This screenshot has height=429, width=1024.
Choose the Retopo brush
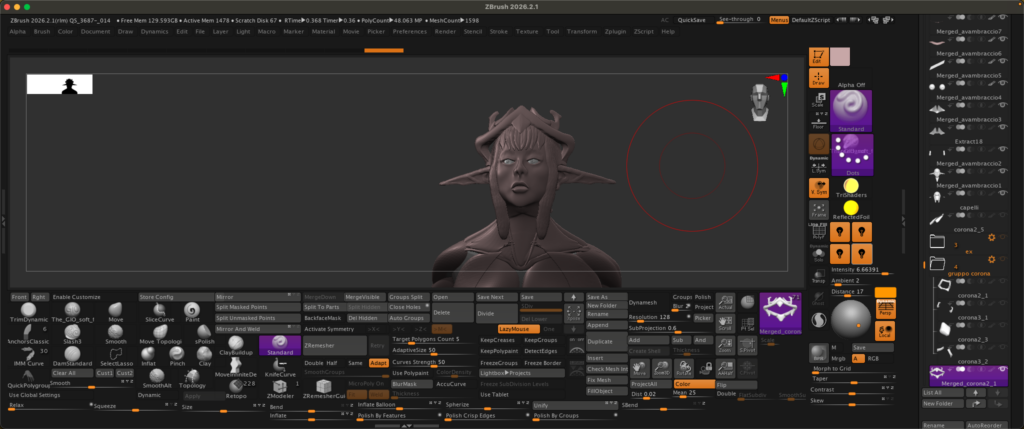(x=236, y=389)
